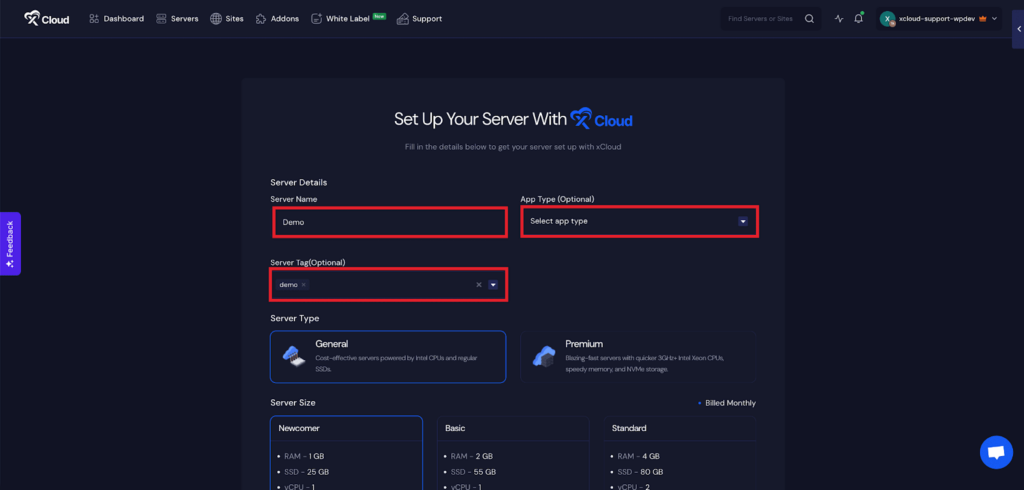Open the activity pulse monitor icon

pos(839,18)
